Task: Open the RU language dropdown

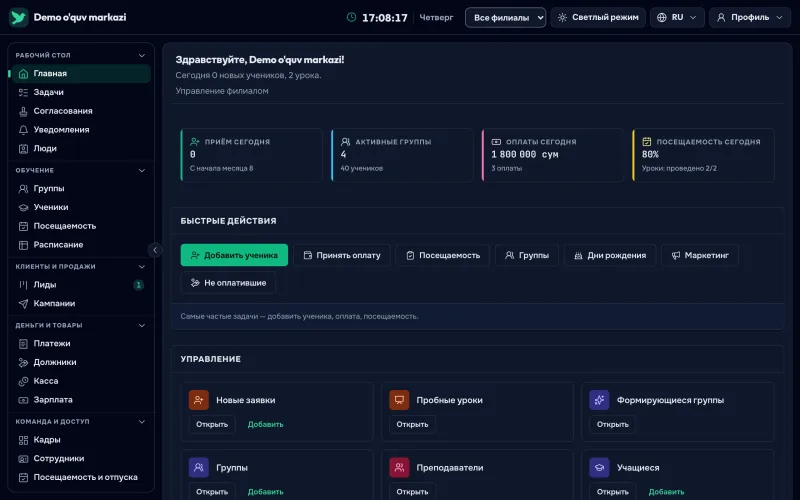Action: tap(677, 17)
